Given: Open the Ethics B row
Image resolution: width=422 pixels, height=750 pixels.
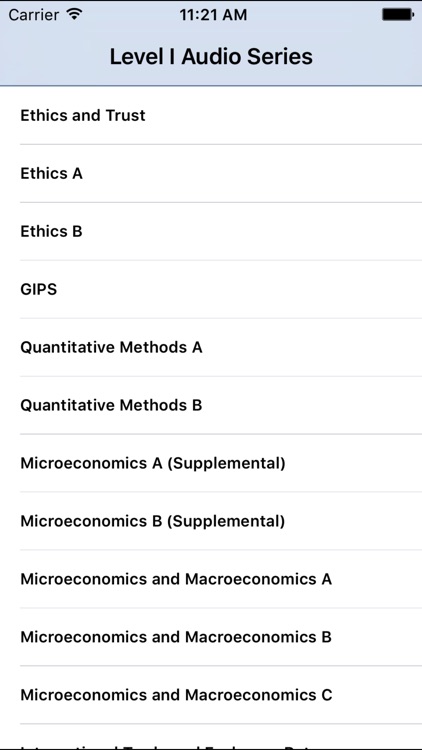Looking at the screenshot, I should coord(211,231).
